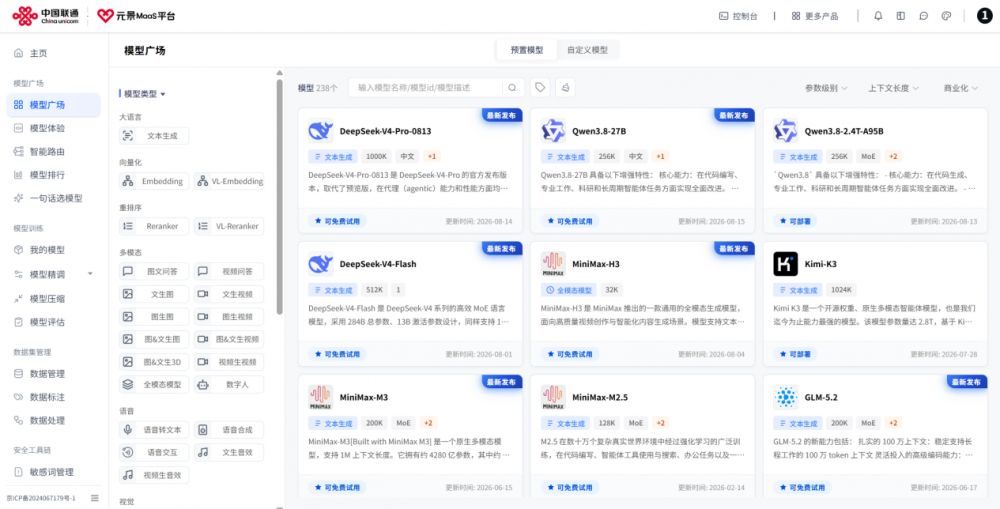Viewport: 1000px width, 509px height.
Task: Click the 元景MaaS平台 logo
Action: [x=136, y=16]
